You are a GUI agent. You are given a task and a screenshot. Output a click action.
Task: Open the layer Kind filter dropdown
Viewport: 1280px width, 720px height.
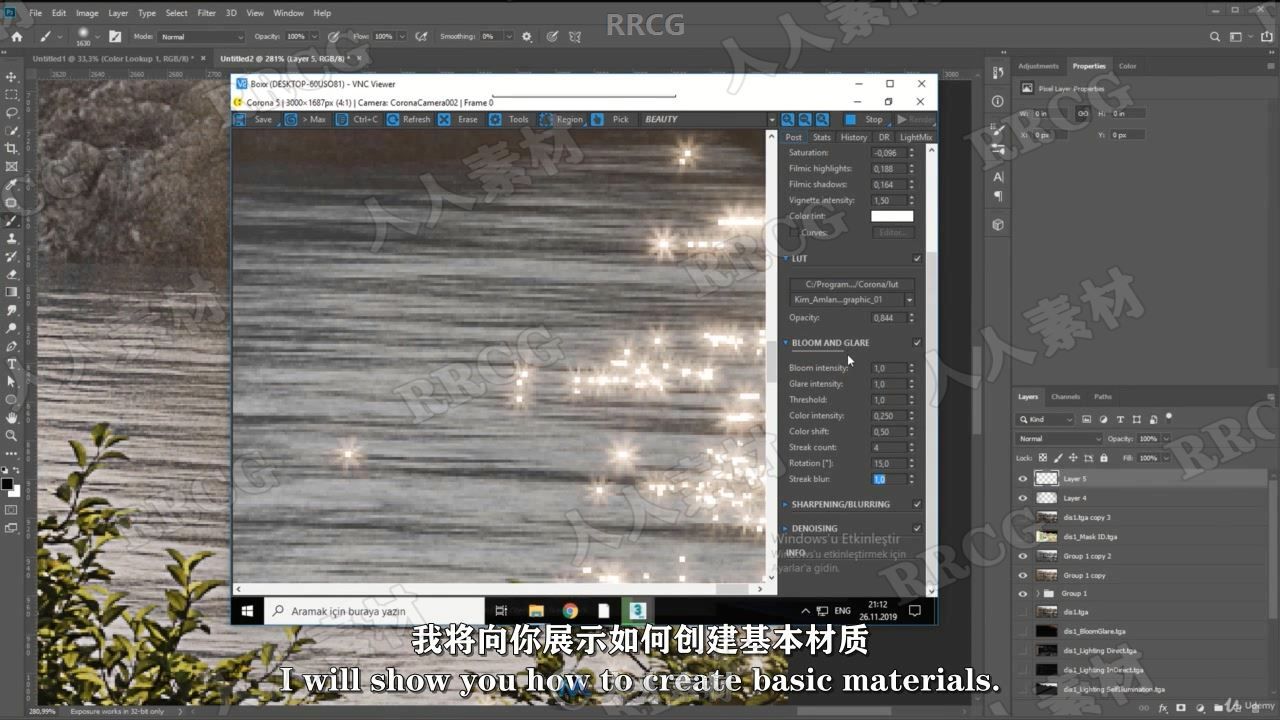(x=1046, y=420)
